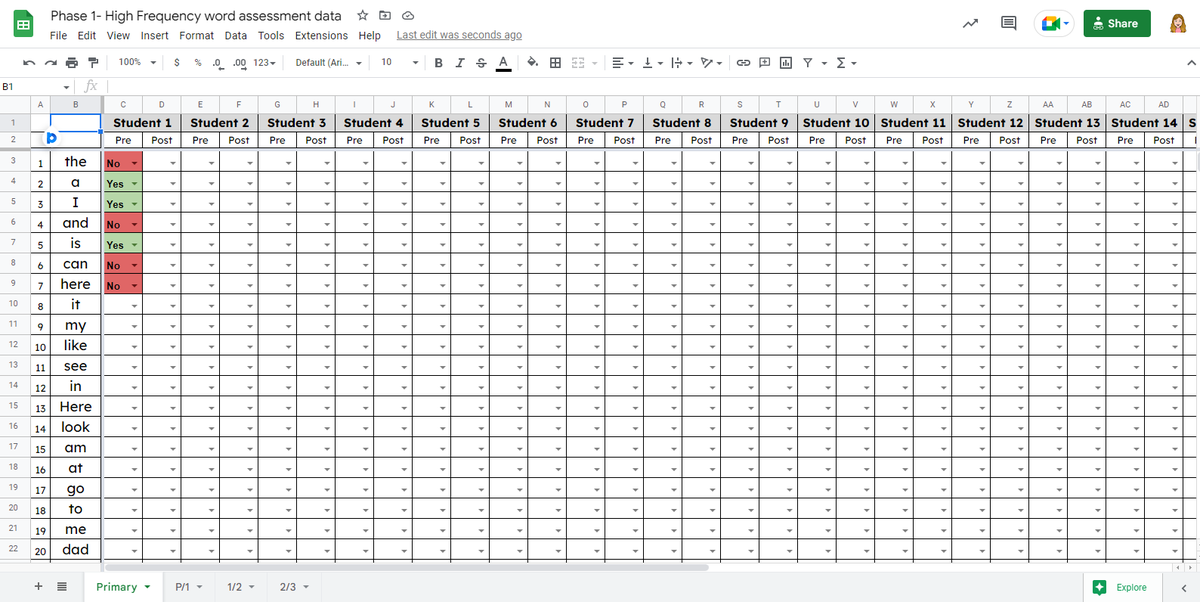Open activity dashboard trend icon
Screen dimensions: 1200x602
point(971,24)
